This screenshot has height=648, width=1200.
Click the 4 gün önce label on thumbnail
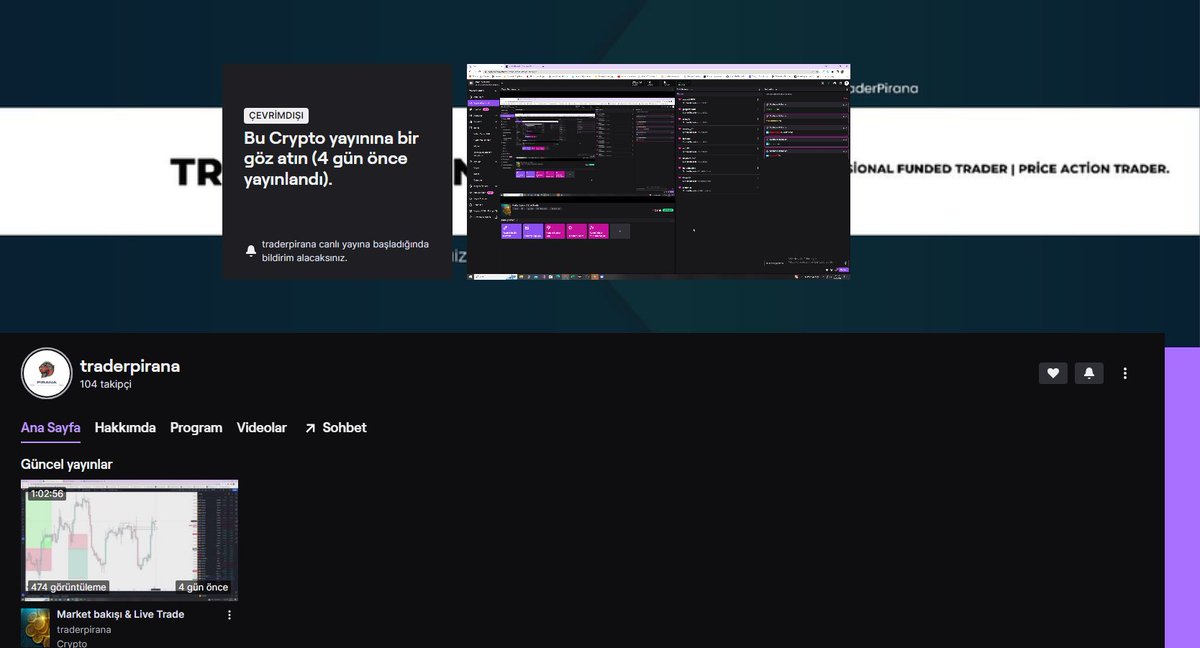203,587
